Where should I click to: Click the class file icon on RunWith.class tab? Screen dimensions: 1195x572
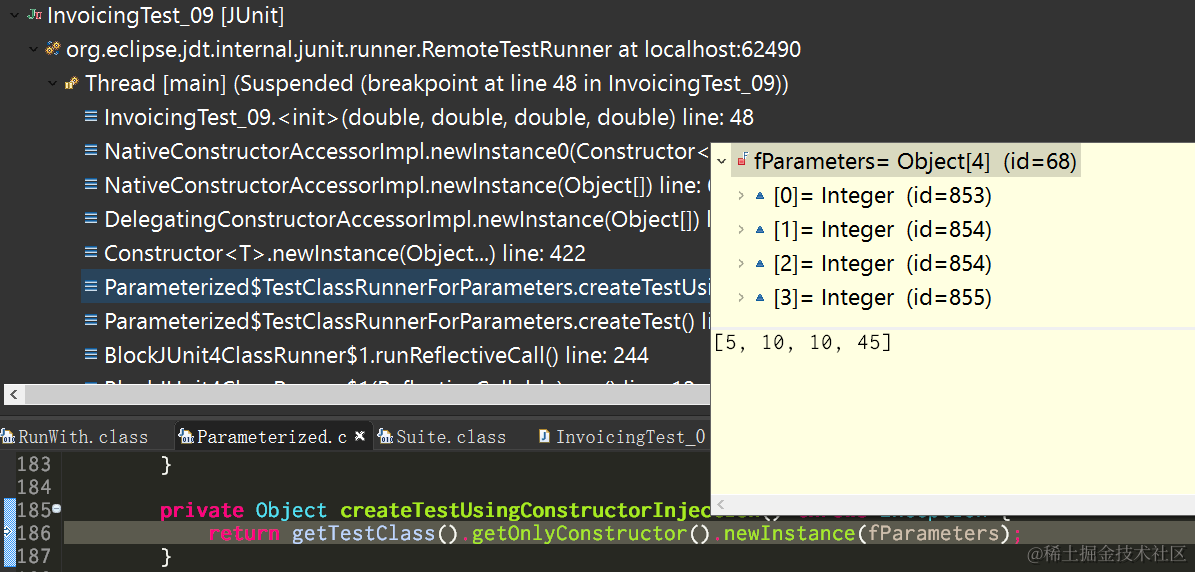point(8,436)
